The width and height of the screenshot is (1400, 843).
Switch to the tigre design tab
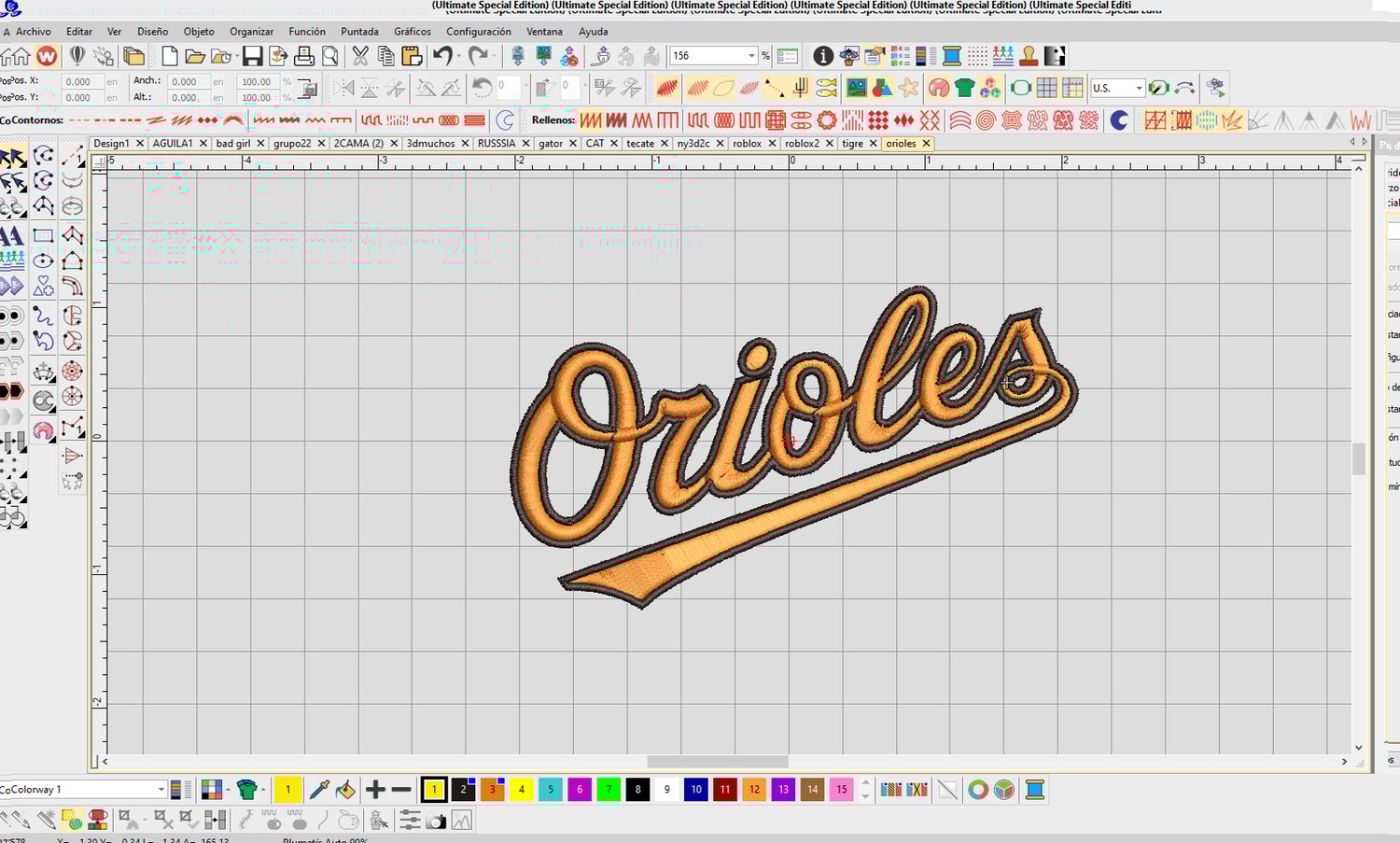pos(852,144)
